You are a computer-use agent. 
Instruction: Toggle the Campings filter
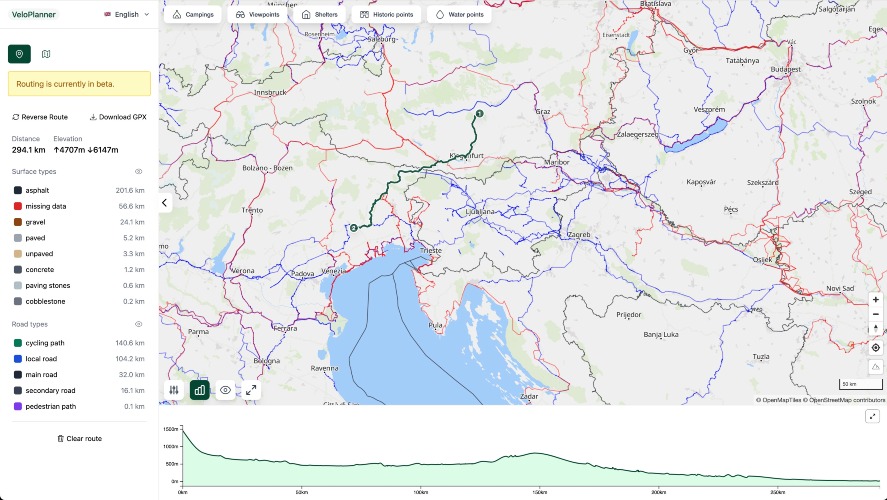(x=193, y=15)
